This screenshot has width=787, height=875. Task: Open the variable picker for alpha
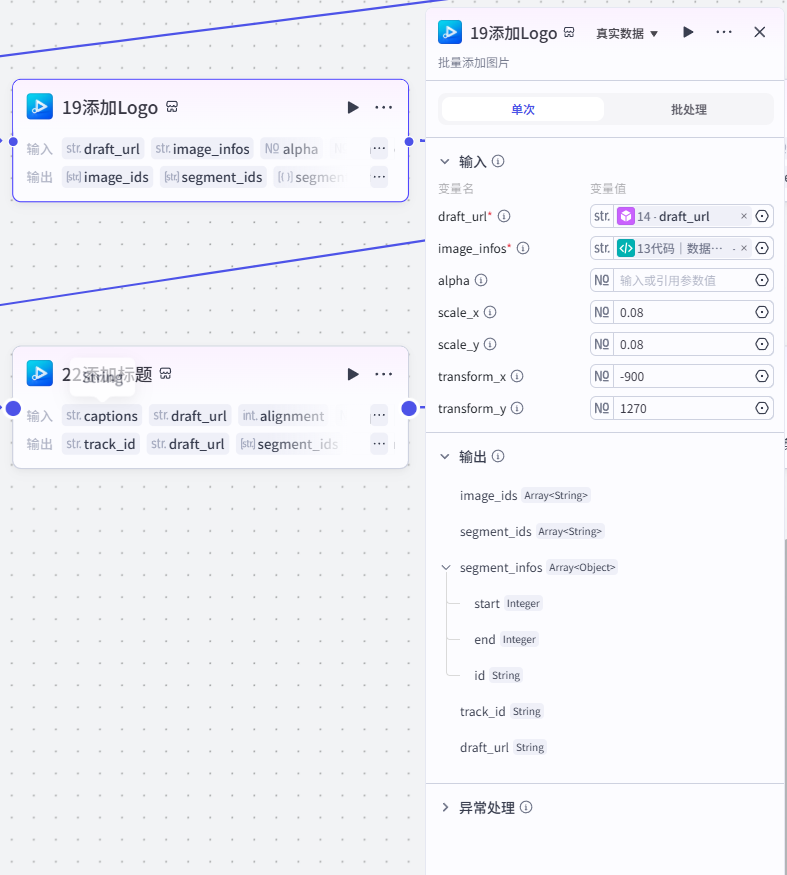[x=762, y=280]
